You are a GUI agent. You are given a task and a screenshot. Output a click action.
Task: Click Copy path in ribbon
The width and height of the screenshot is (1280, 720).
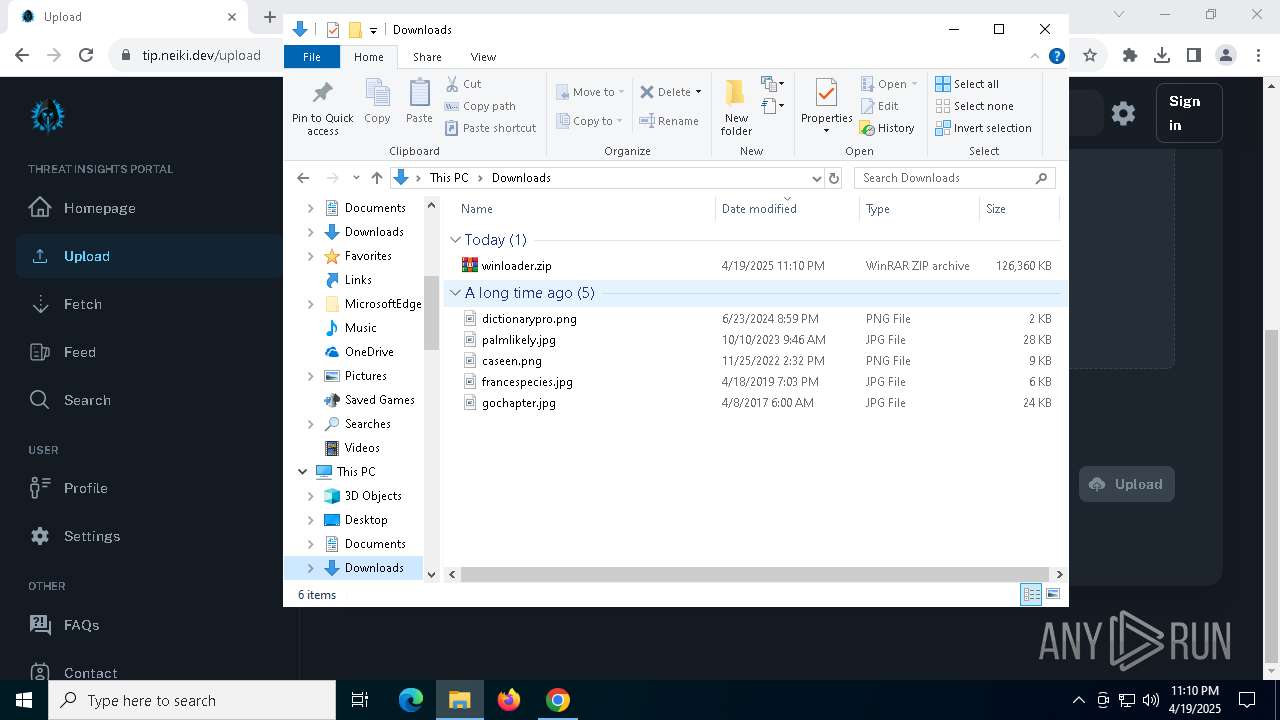click(480, 106)
